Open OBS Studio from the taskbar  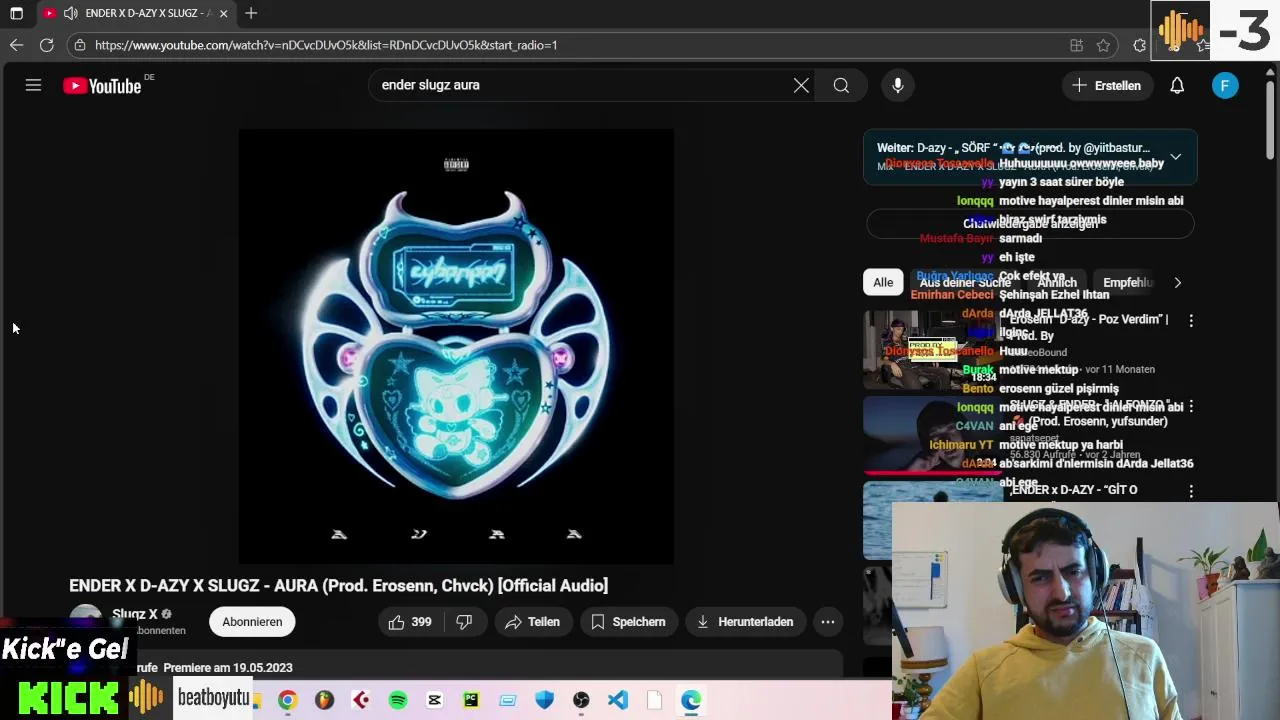pyautogui.click(x=581, y=700)
